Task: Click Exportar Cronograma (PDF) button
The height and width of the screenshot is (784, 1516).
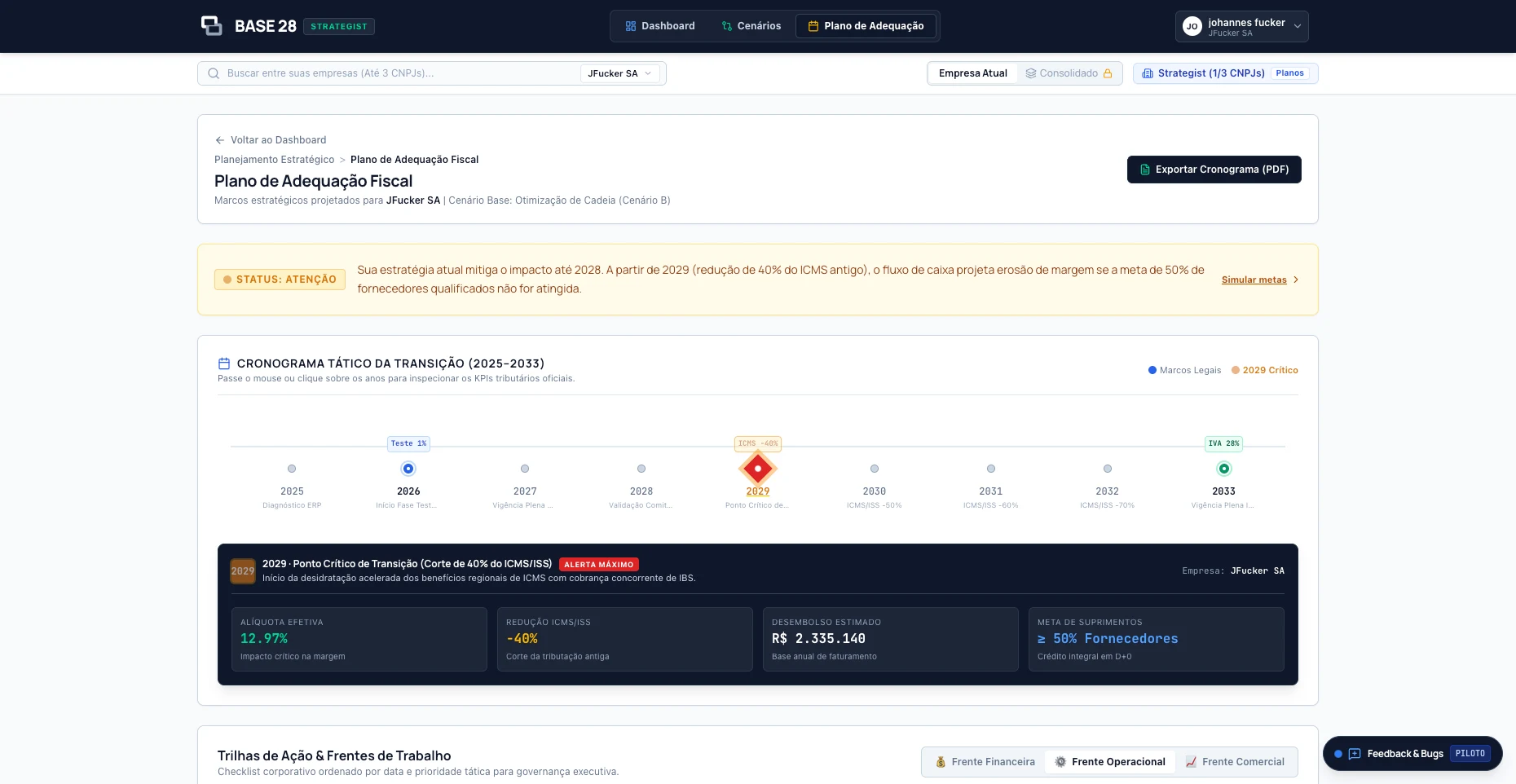Action: (1214, 170)
